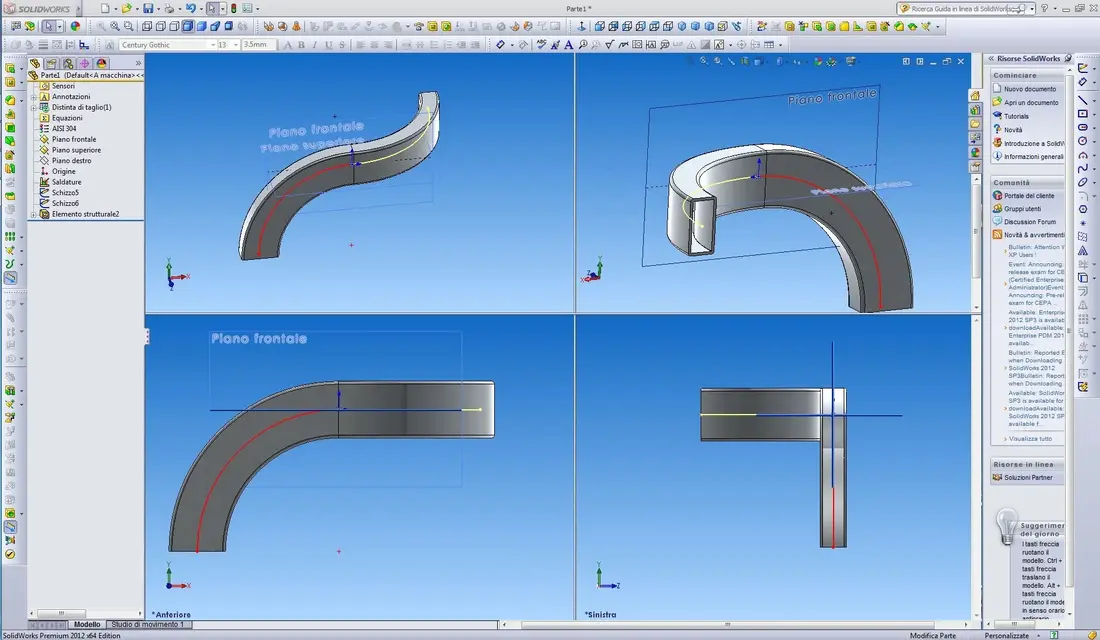Click the Nuovo documento link
The height and width of the screenshot is (640, 1100).
pos(1029,89)
